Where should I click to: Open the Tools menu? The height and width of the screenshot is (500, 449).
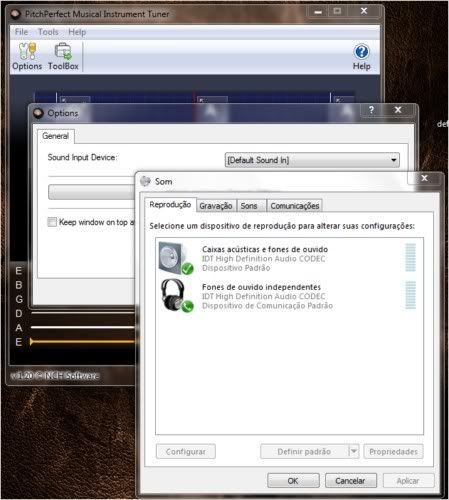pyautogui.click(x=48, y=32)
